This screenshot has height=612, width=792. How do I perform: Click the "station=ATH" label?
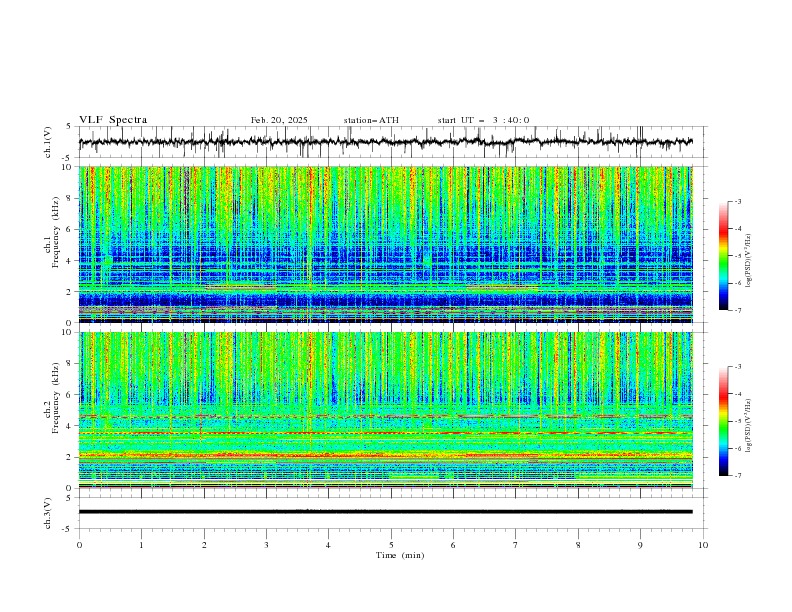point(371,120)
